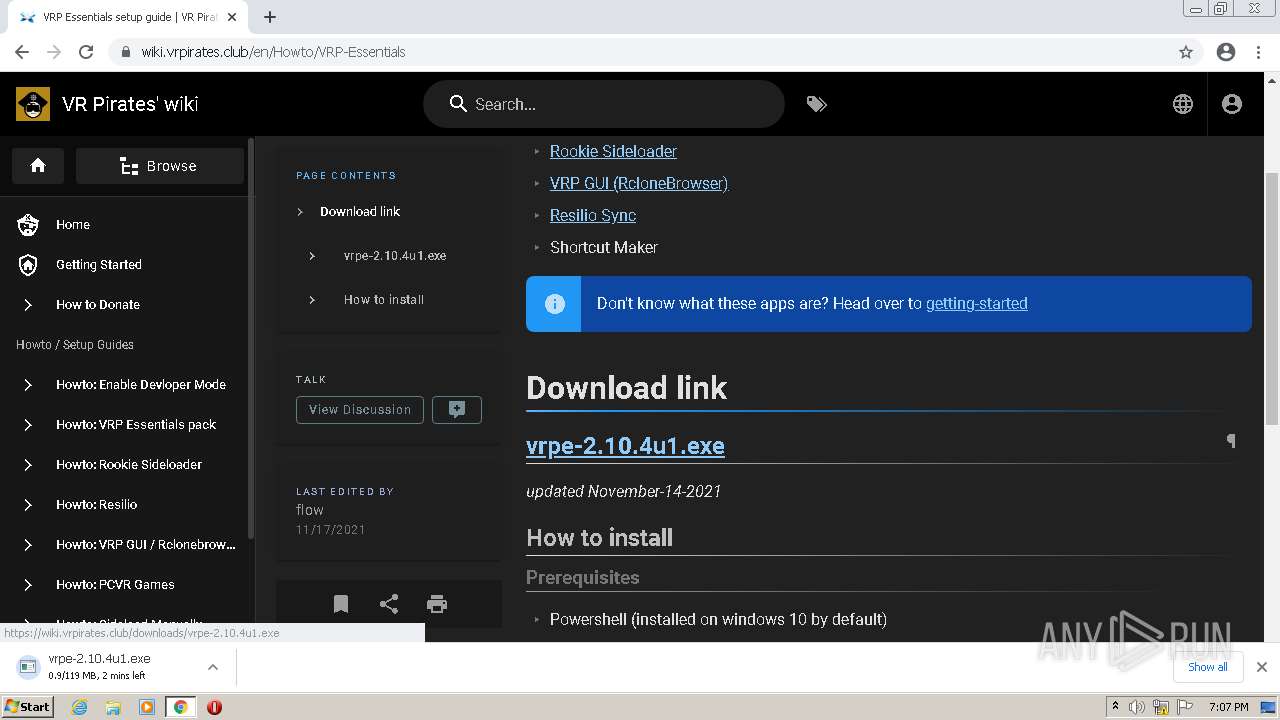Open the Resilio Sync link
Image resolution: width=1280 pixels, height=720 pixels.
point(593,216)
